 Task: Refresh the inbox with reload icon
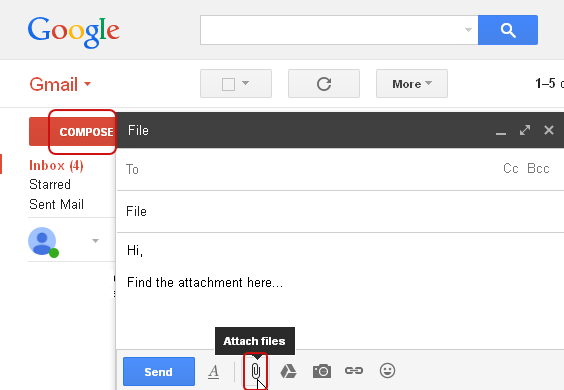[324, 83]
